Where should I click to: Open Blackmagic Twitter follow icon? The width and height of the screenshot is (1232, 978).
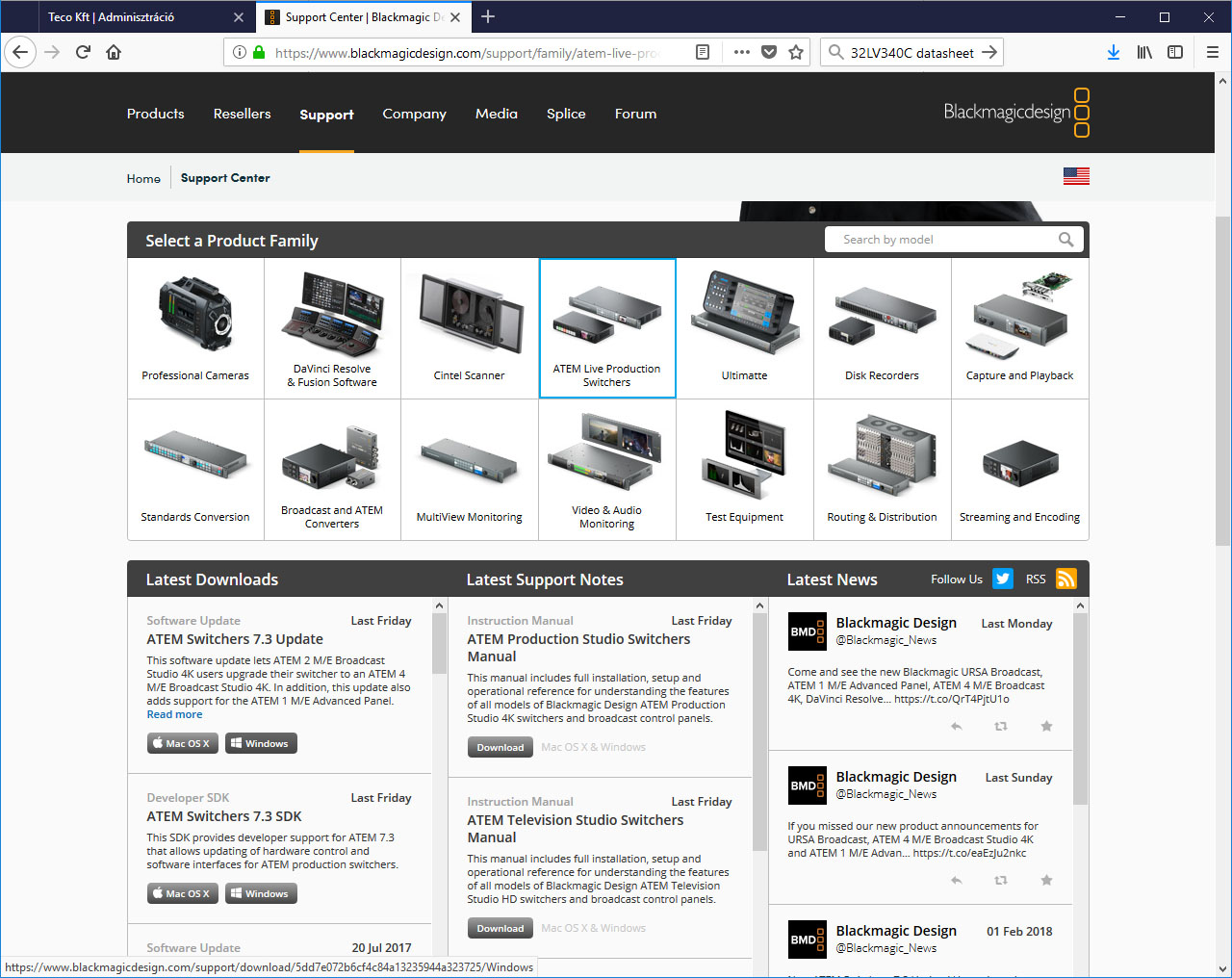click(x=1003, y=579)
